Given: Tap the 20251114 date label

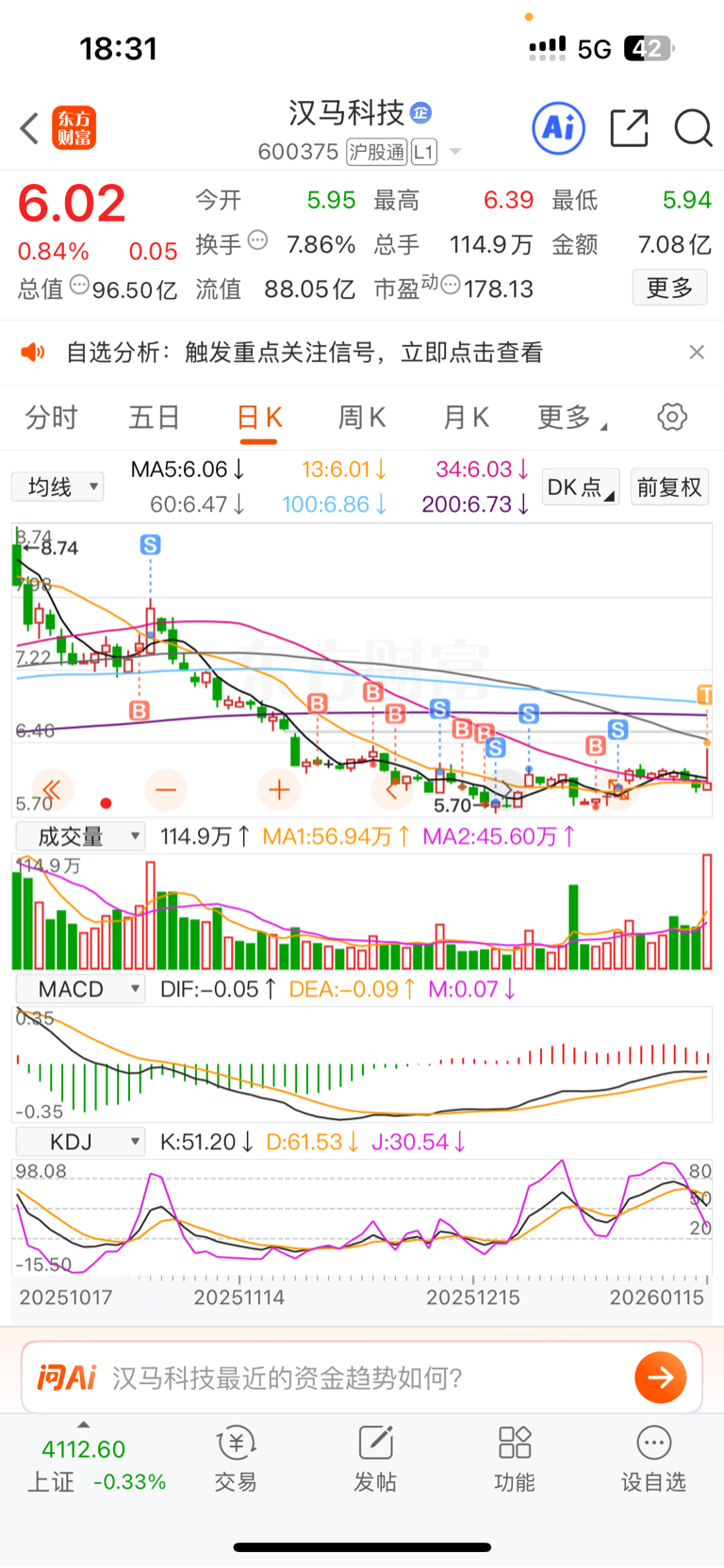Looking at the screenshot, I should [x=239, y=1297].
